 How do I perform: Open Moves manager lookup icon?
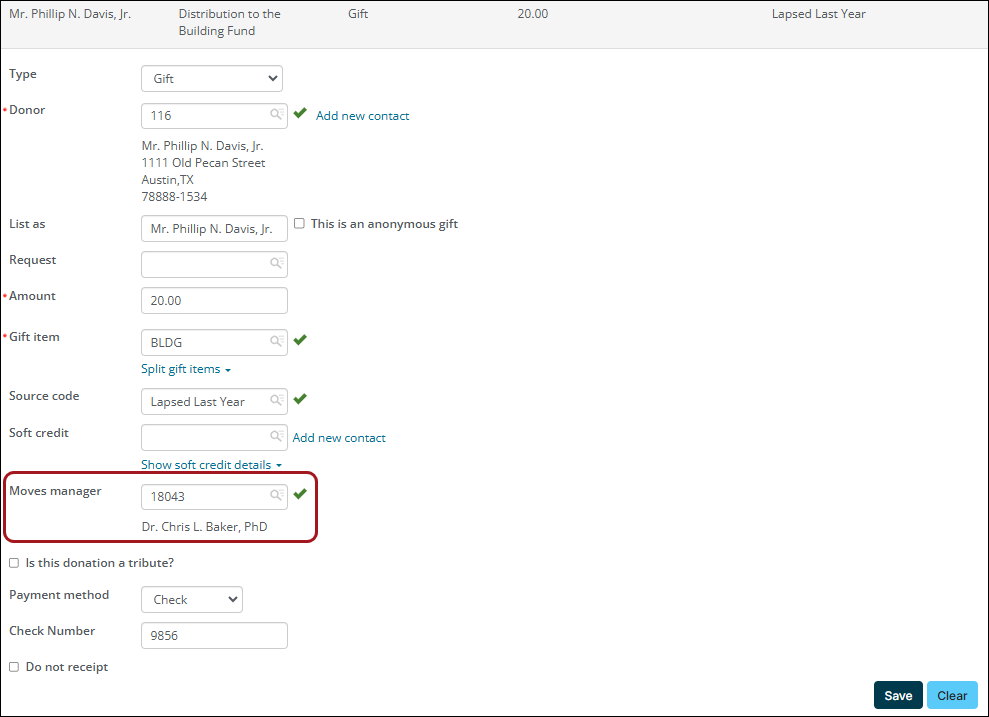coord(276,495)
